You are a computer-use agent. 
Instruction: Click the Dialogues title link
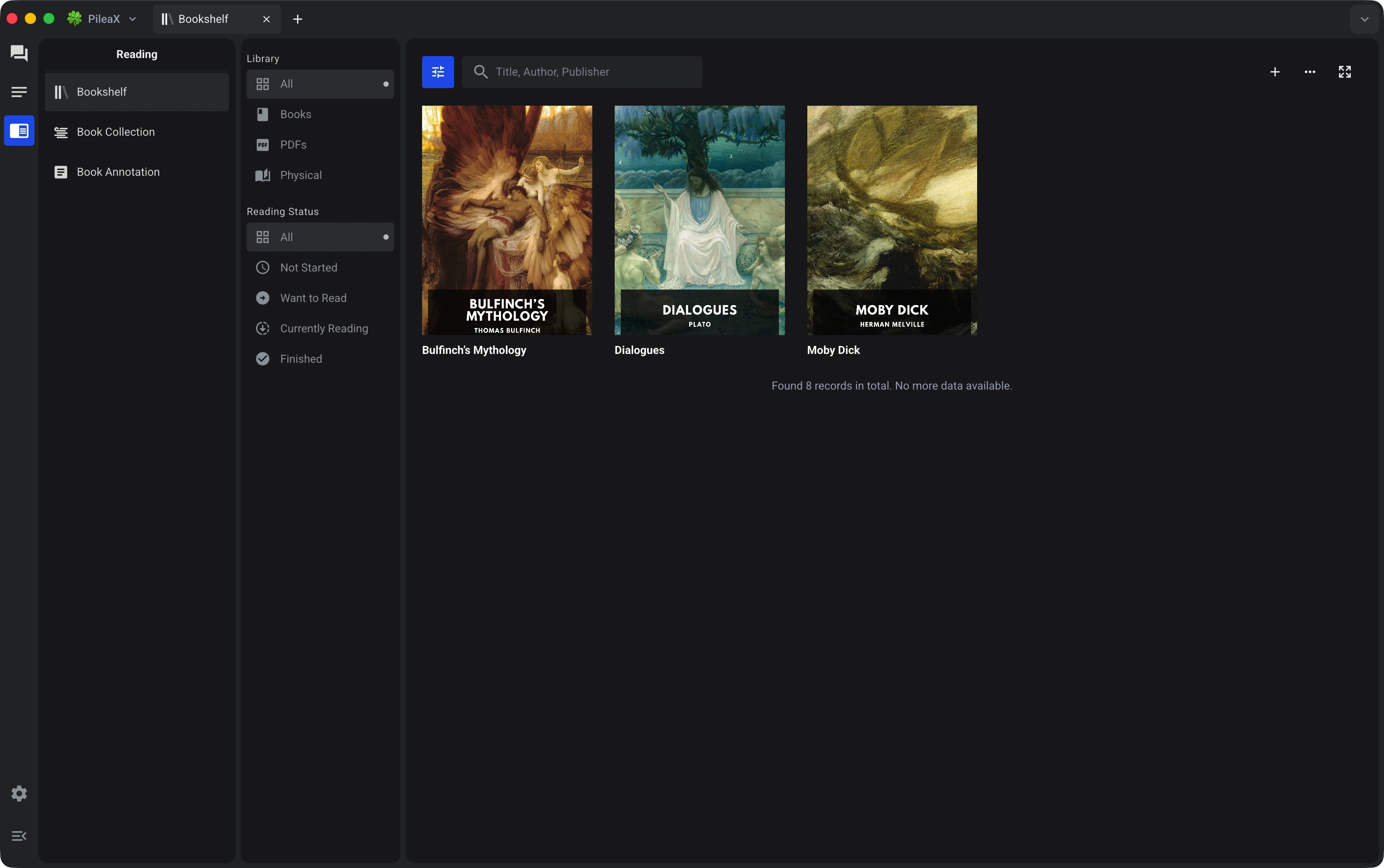click(640, 350)
